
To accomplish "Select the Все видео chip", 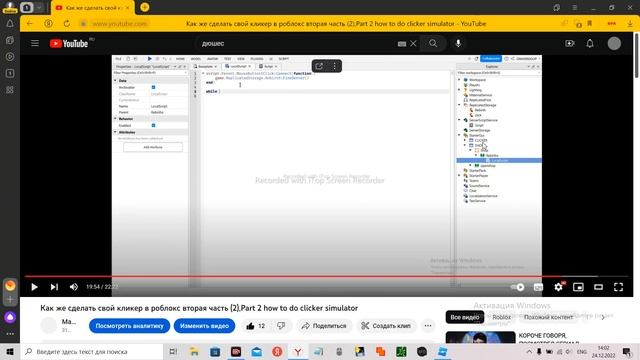I will coord(464,317).
